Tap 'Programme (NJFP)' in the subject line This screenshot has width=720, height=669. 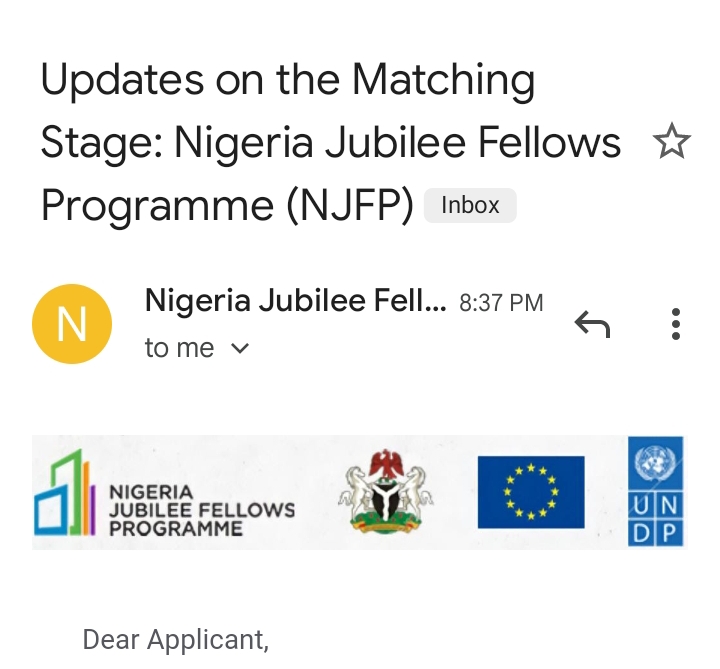[227, 205]
